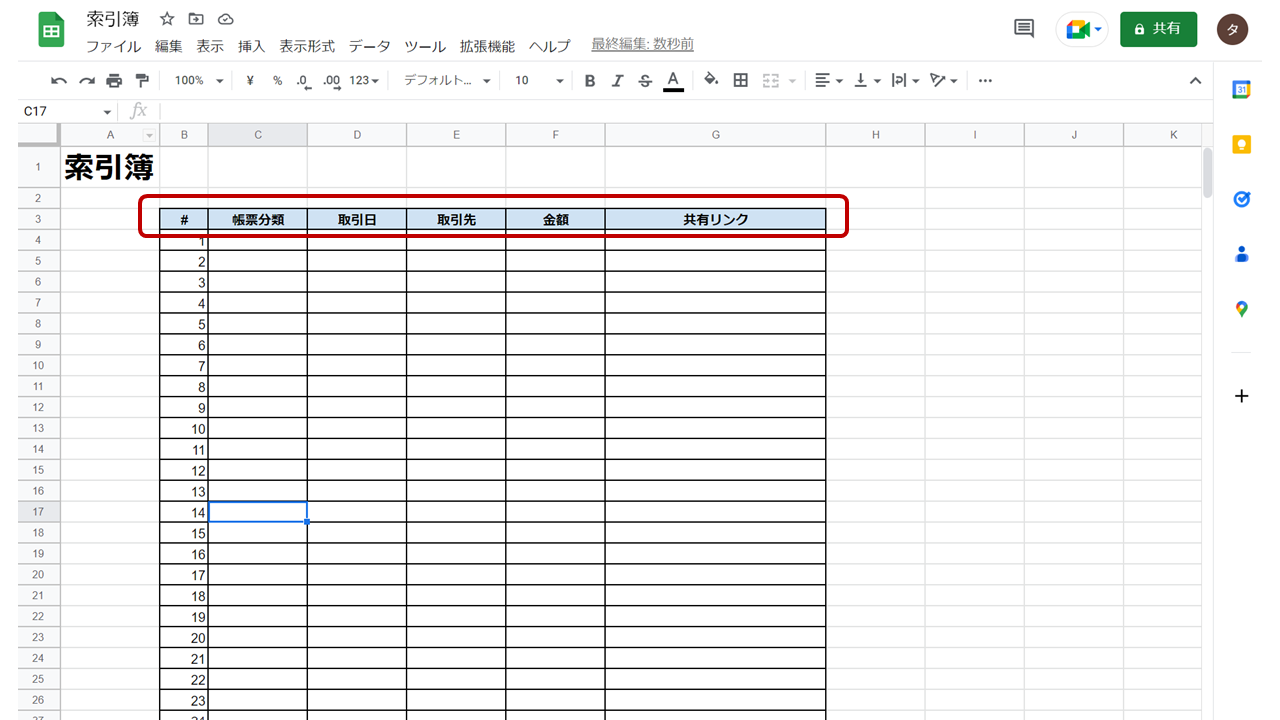Toggle bold formatting
Screen dimensions: 1280x720
[590, 81]
